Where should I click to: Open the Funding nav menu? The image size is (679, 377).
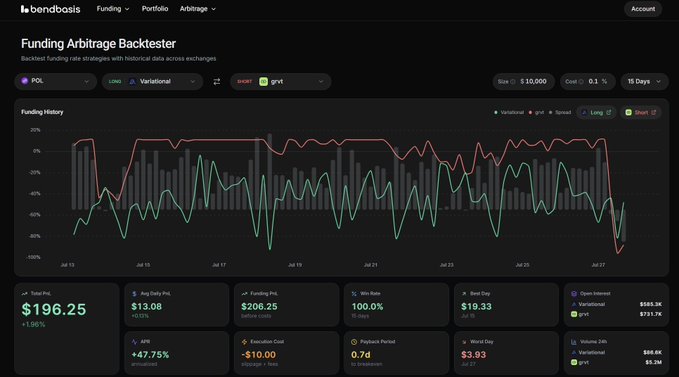(x=113, y=9)
